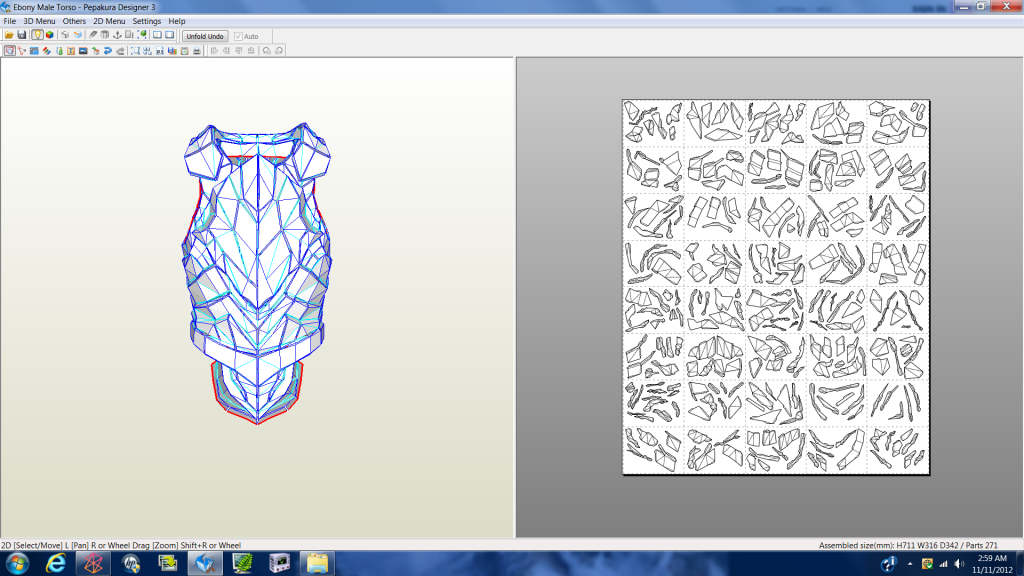Open the Others menu

tap(74, 21)
